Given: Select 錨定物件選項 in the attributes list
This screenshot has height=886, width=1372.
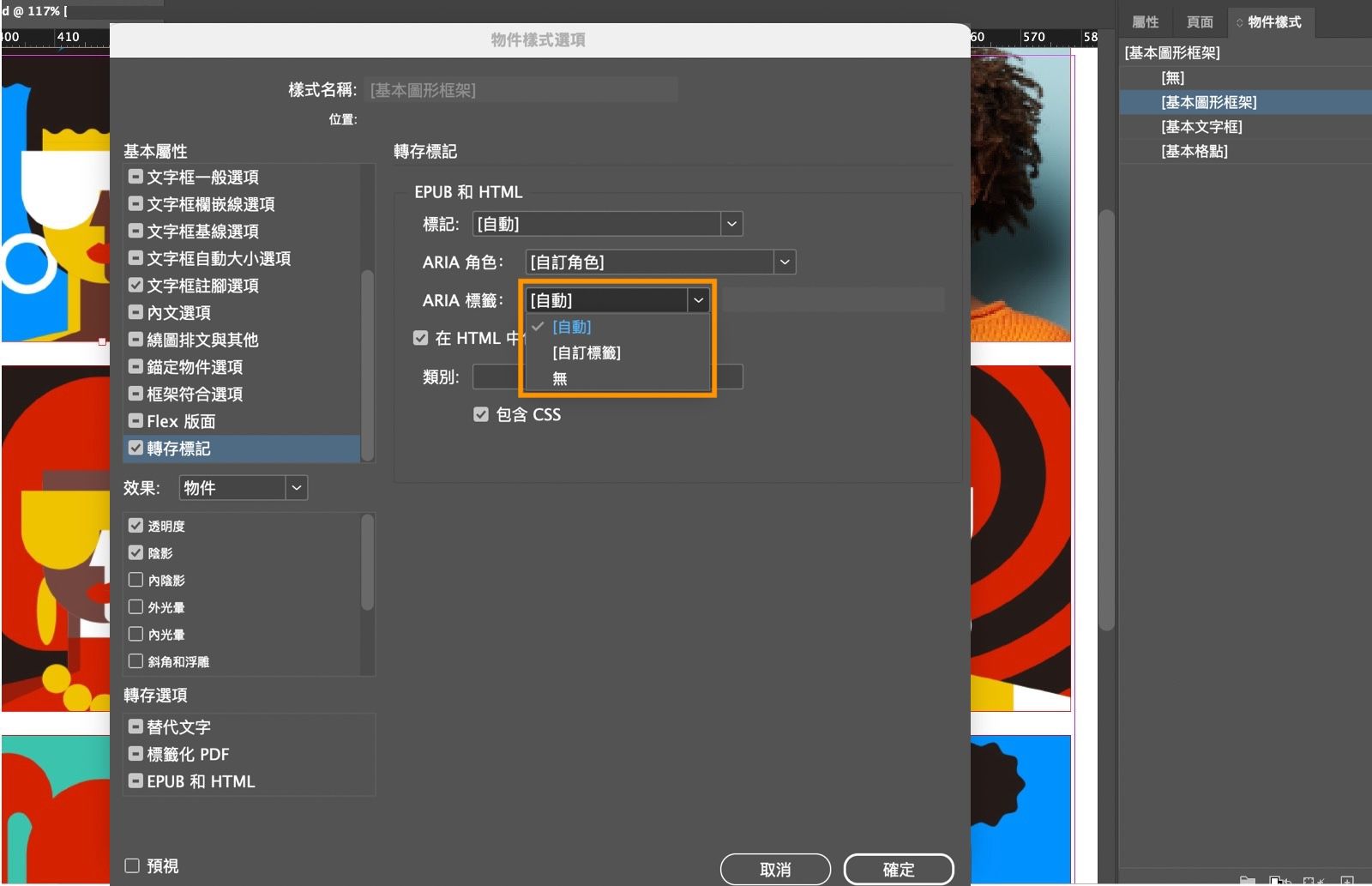Looking at the screenshot, I should (195, 367).
